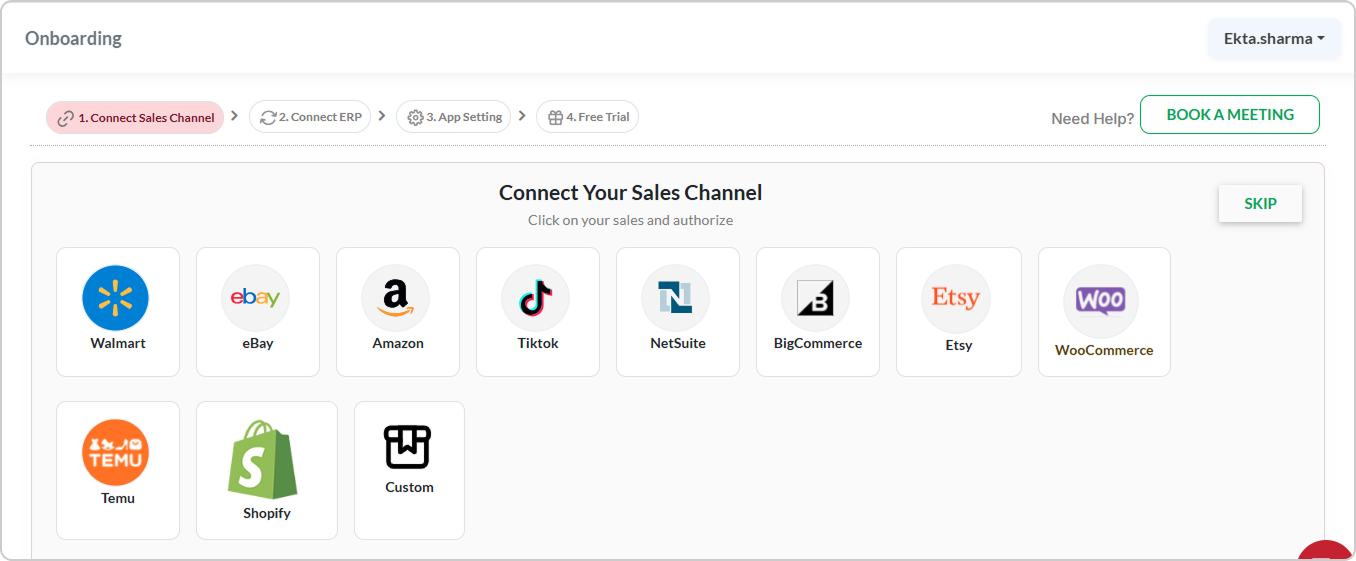This screenshot has width=1356, height=561.
Task: Switch to step 2 Connect ERP
Action: click(310, 117)
